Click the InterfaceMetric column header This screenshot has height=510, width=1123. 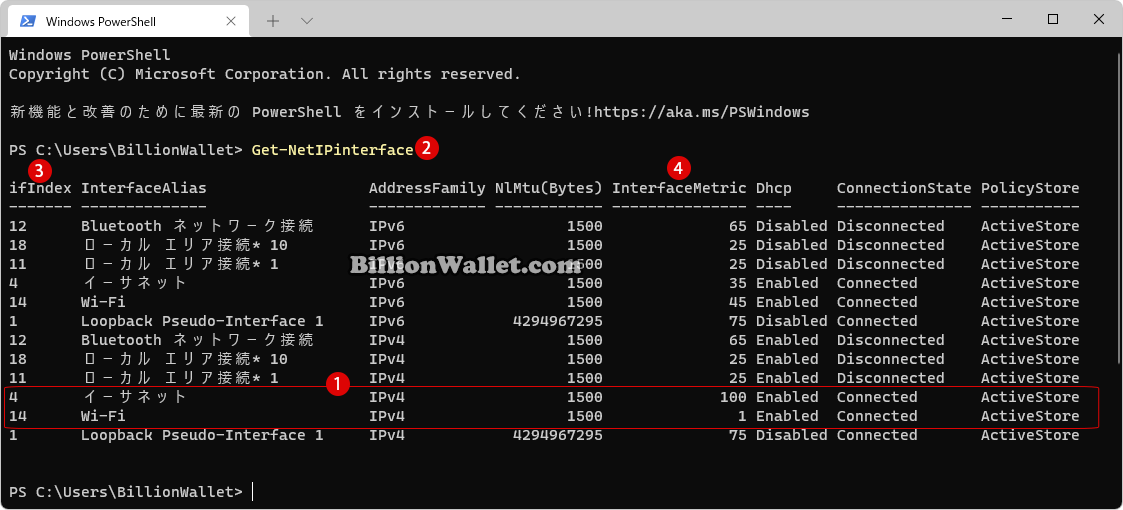pos(679,188)
